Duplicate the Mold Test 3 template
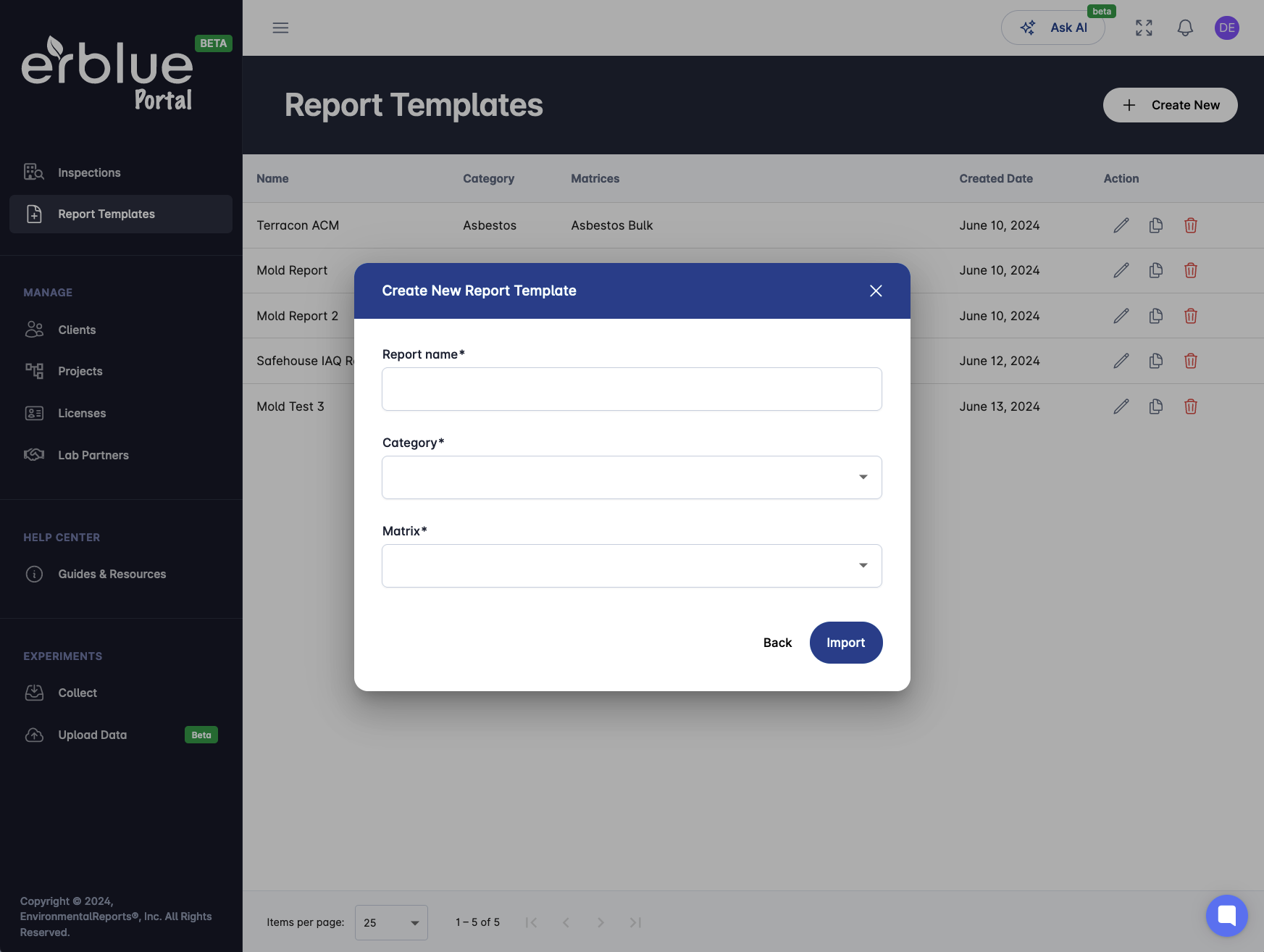Viewport: 1264px width, 952px height. [1156, 406]
